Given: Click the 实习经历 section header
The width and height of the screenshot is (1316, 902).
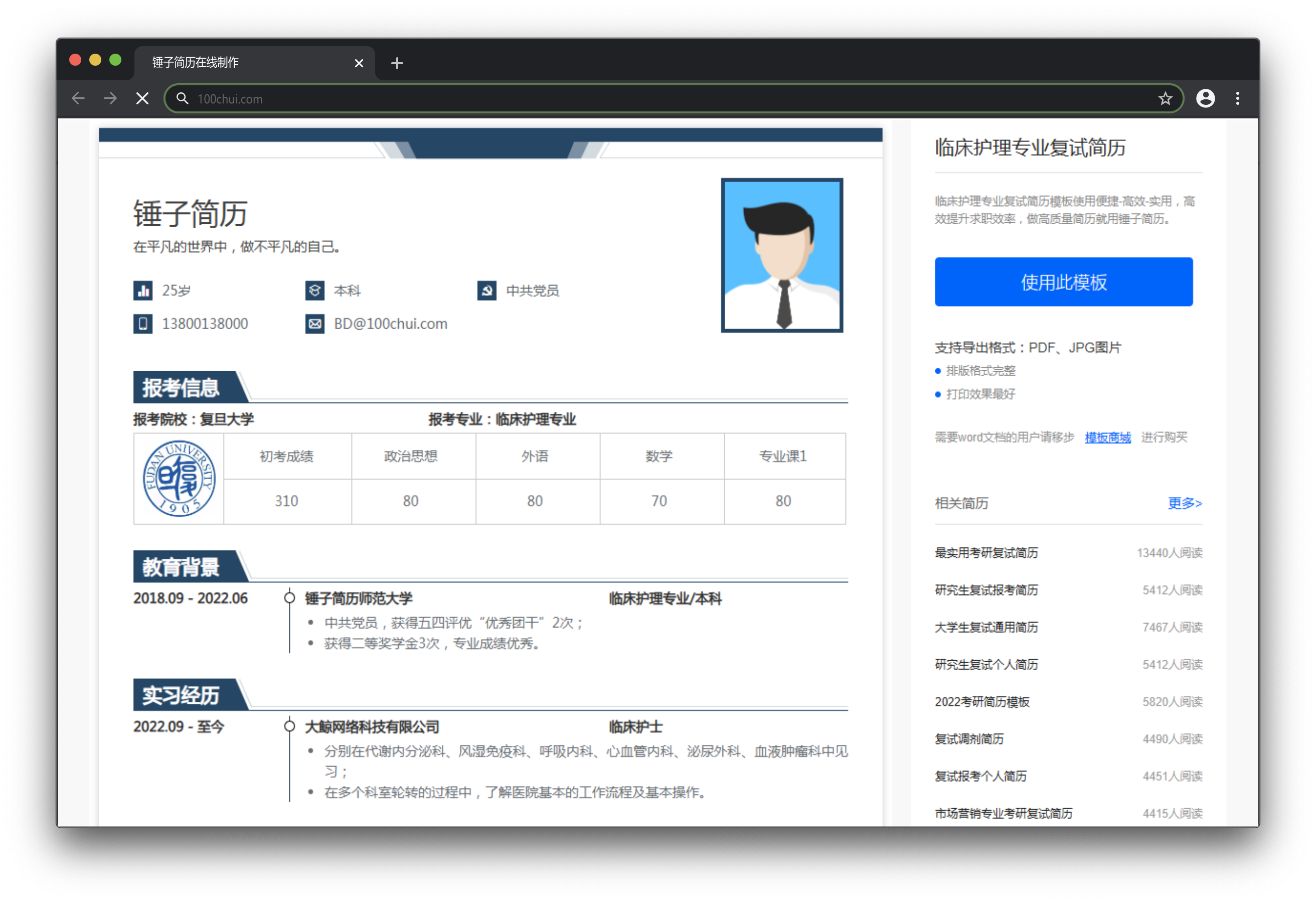Looking at the screenshot, I should coord(181,695).
